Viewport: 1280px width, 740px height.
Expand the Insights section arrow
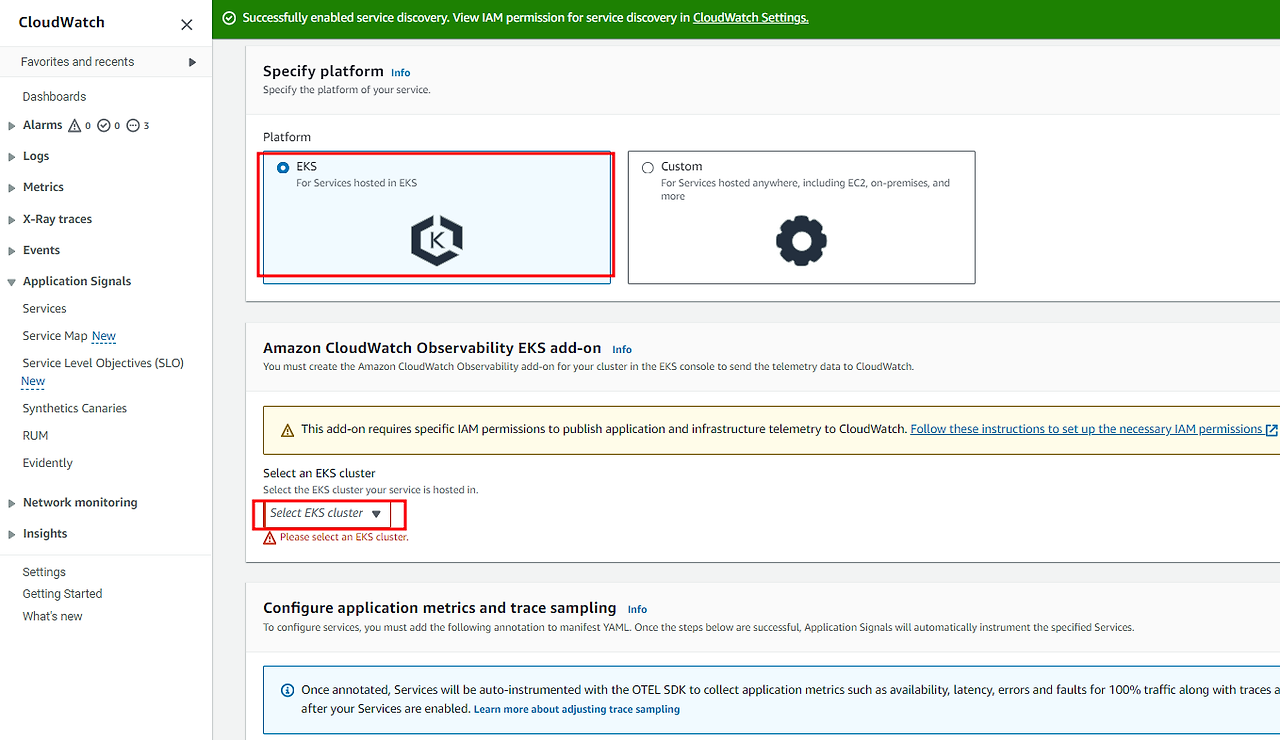[11, 534]
